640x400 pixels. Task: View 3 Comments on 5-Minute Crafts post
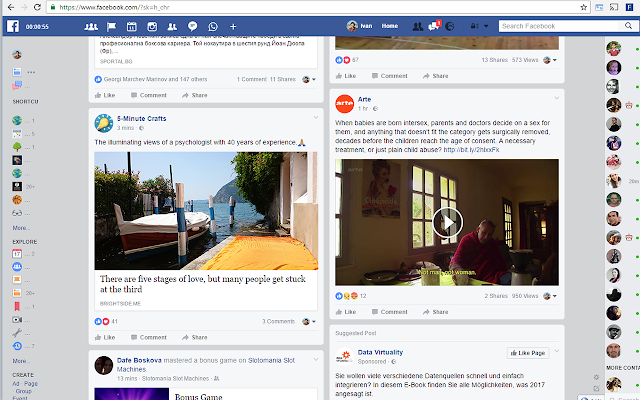(278, 322)
